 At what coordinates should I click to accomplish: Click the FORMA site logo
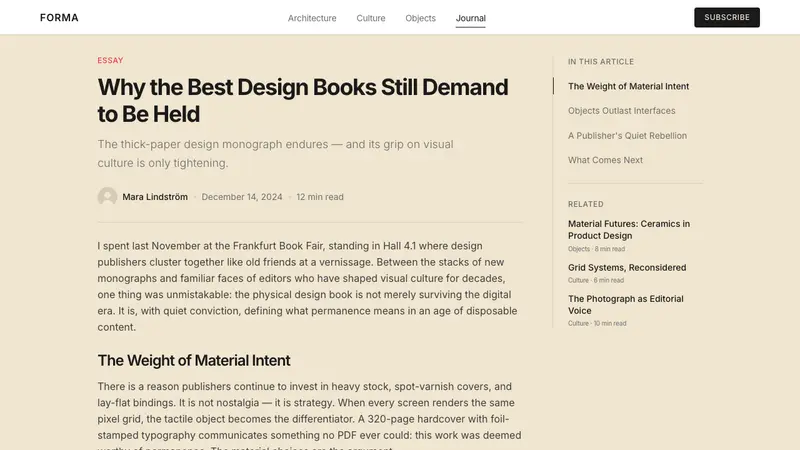click(x=59, y=18)
